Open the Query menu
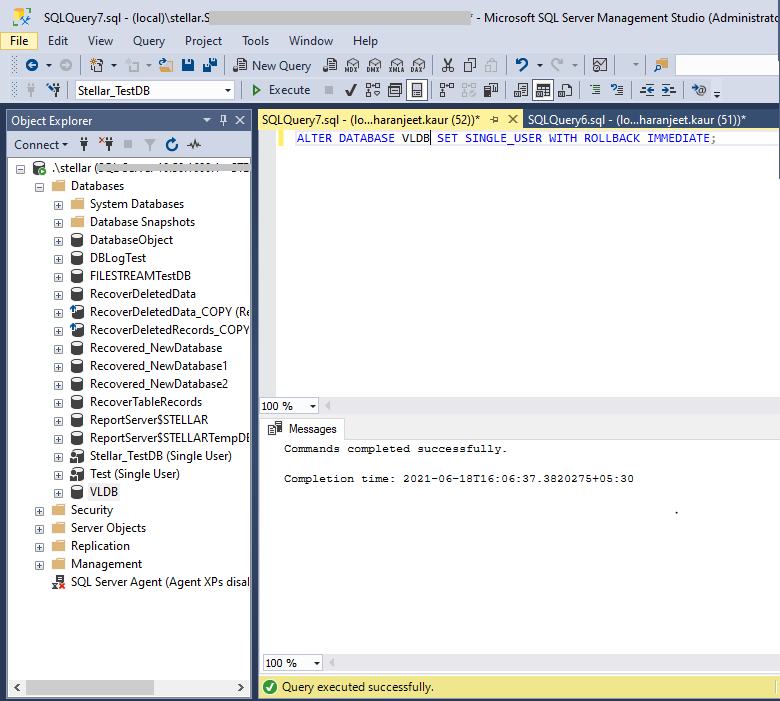The image size is (780, 701). tap(149, 41)
